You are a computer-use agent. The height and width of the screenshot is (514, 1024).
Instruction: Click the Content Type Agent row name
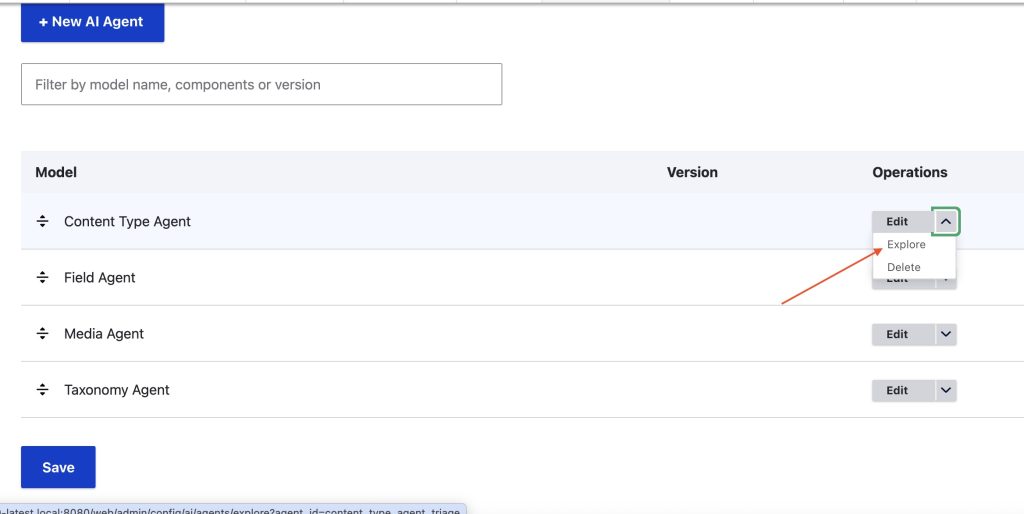point(127,222)
